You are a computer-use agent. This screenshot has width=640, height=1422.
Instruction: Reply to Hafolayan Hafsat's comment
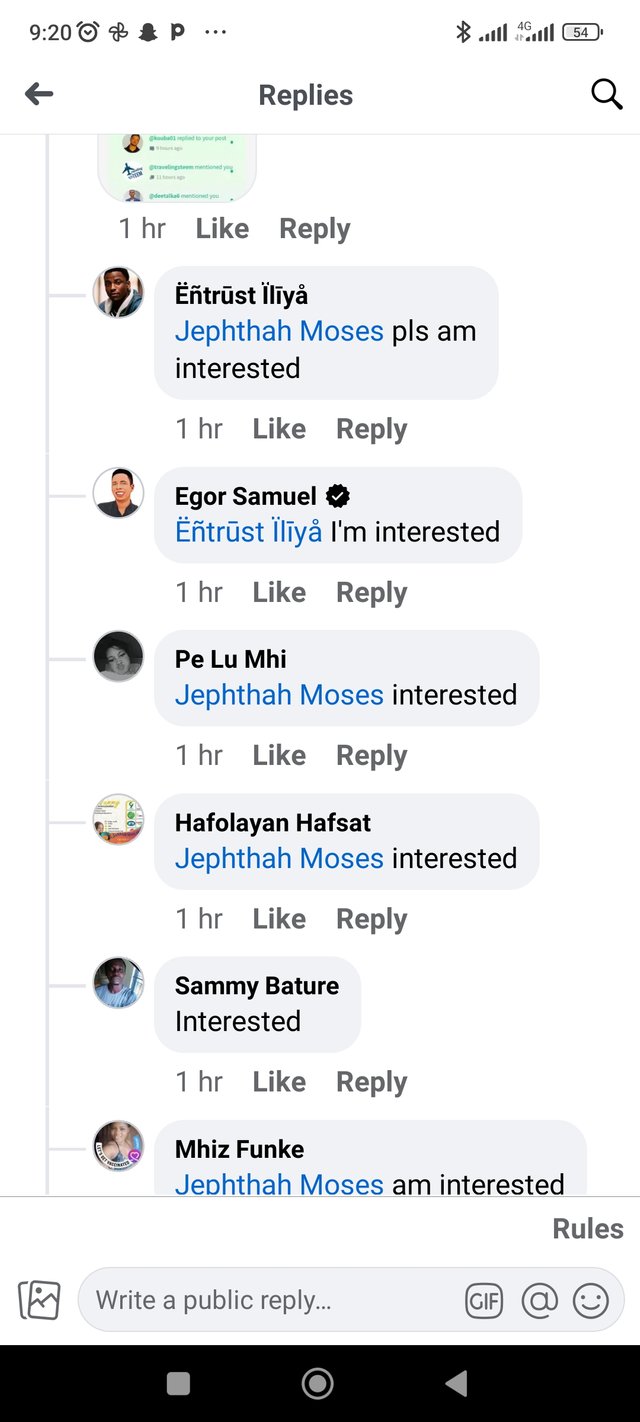pos(371,919)
